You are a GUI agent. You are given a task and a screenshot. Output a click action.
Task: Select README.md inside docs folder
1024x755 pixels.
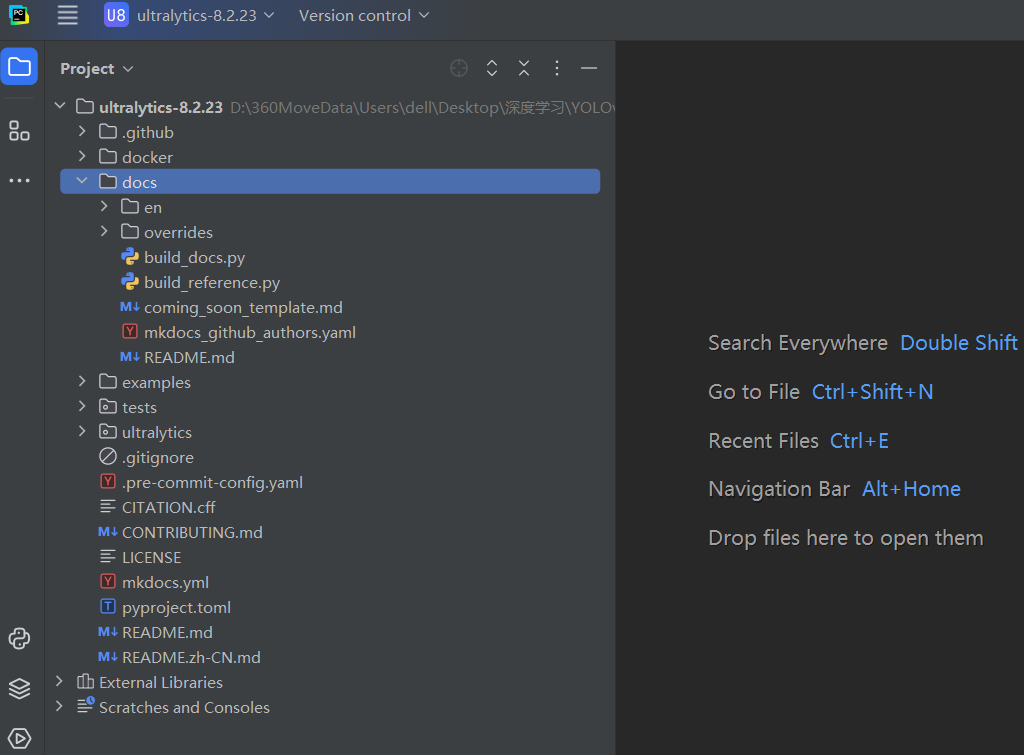click(189, 357)
